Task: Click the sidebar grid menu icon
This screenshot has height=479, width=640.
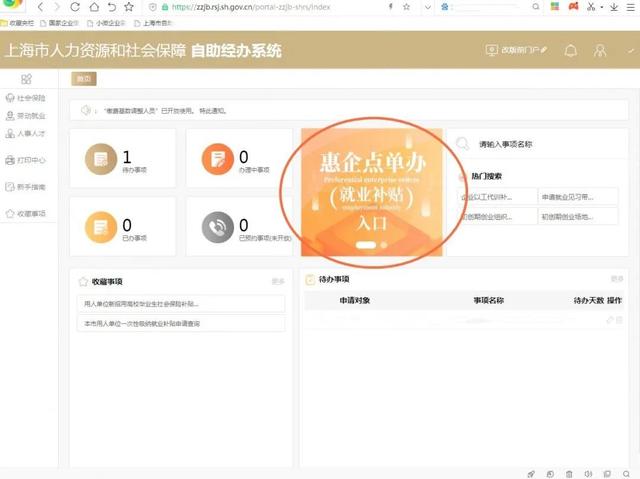Action: point(27,78)
